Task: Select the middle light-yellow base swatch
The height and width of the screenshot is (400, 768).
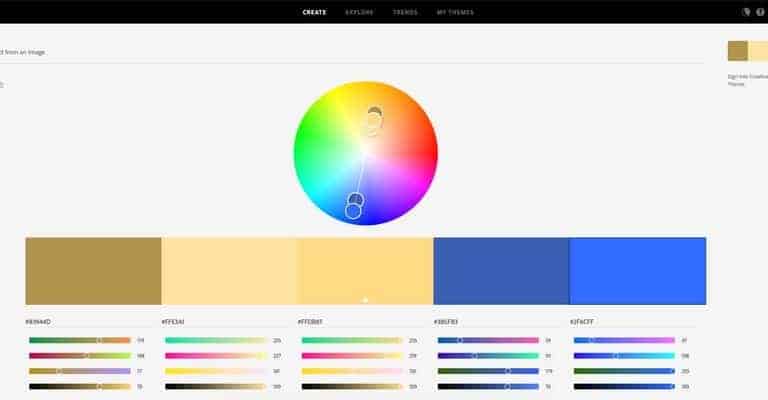Action: [365, 271]
